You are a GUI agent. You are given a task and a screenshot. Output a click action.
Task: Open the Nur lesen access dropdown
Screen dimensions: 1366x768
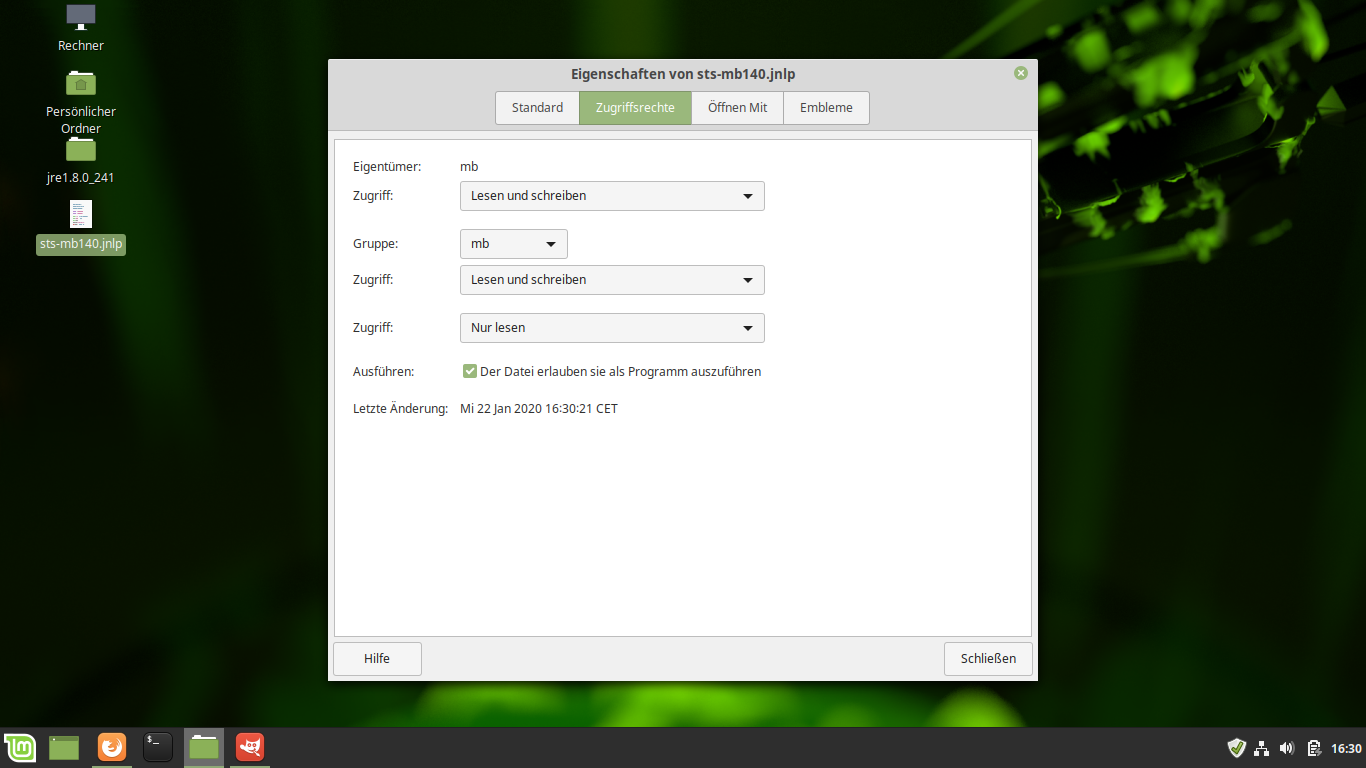point(612,328)
